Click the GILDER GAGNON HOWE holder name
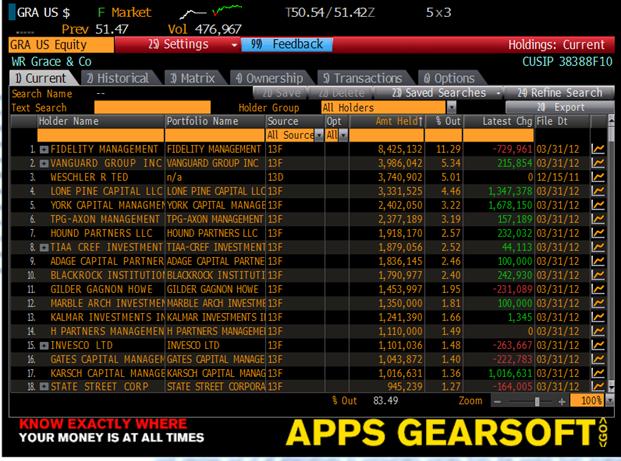The height and width of the screenshot is (461, 621). [101, 290]
